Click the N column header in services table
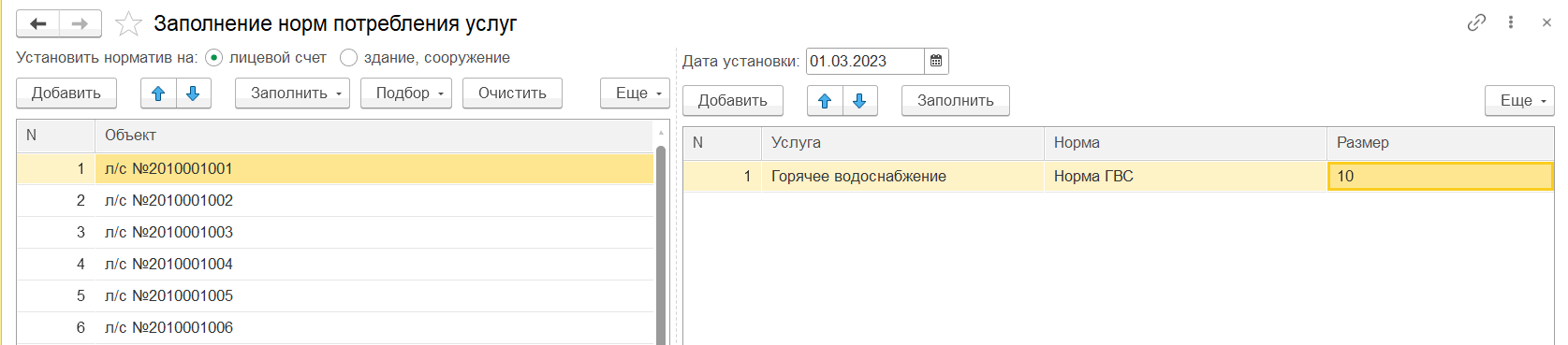 pos(722,143)
